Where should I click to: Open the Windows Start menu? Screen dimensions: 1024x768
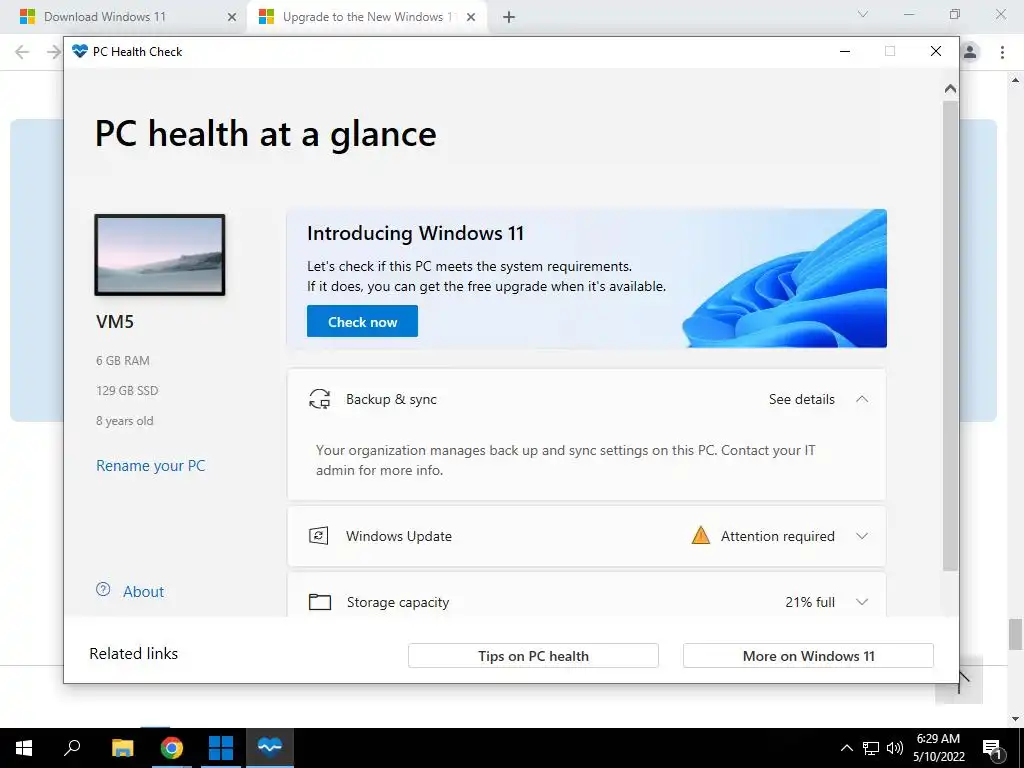click(24, 748)
